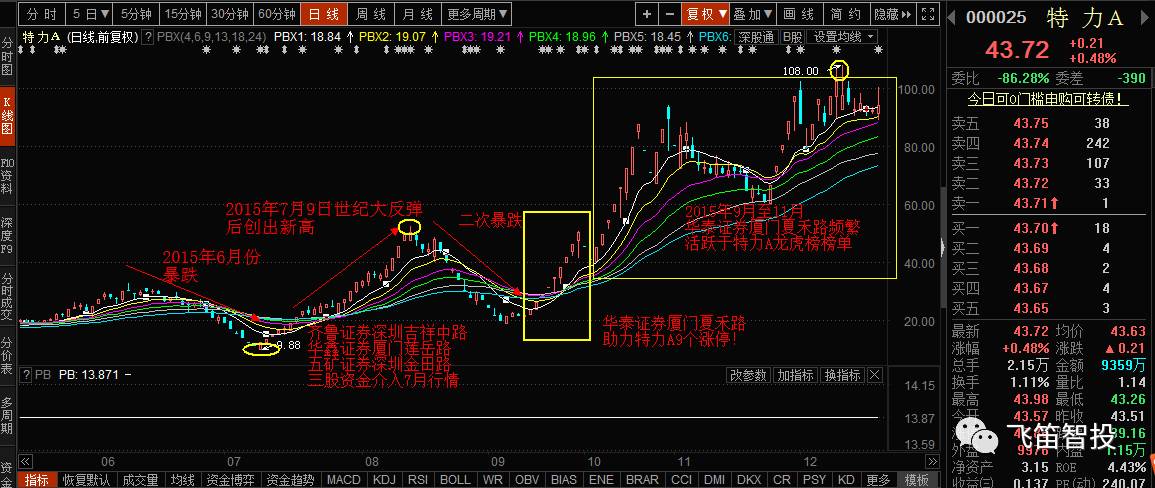1155x488 pixels.
Task: Click 换指标 button
Action: pyautogui.click(x=842, y=375)
